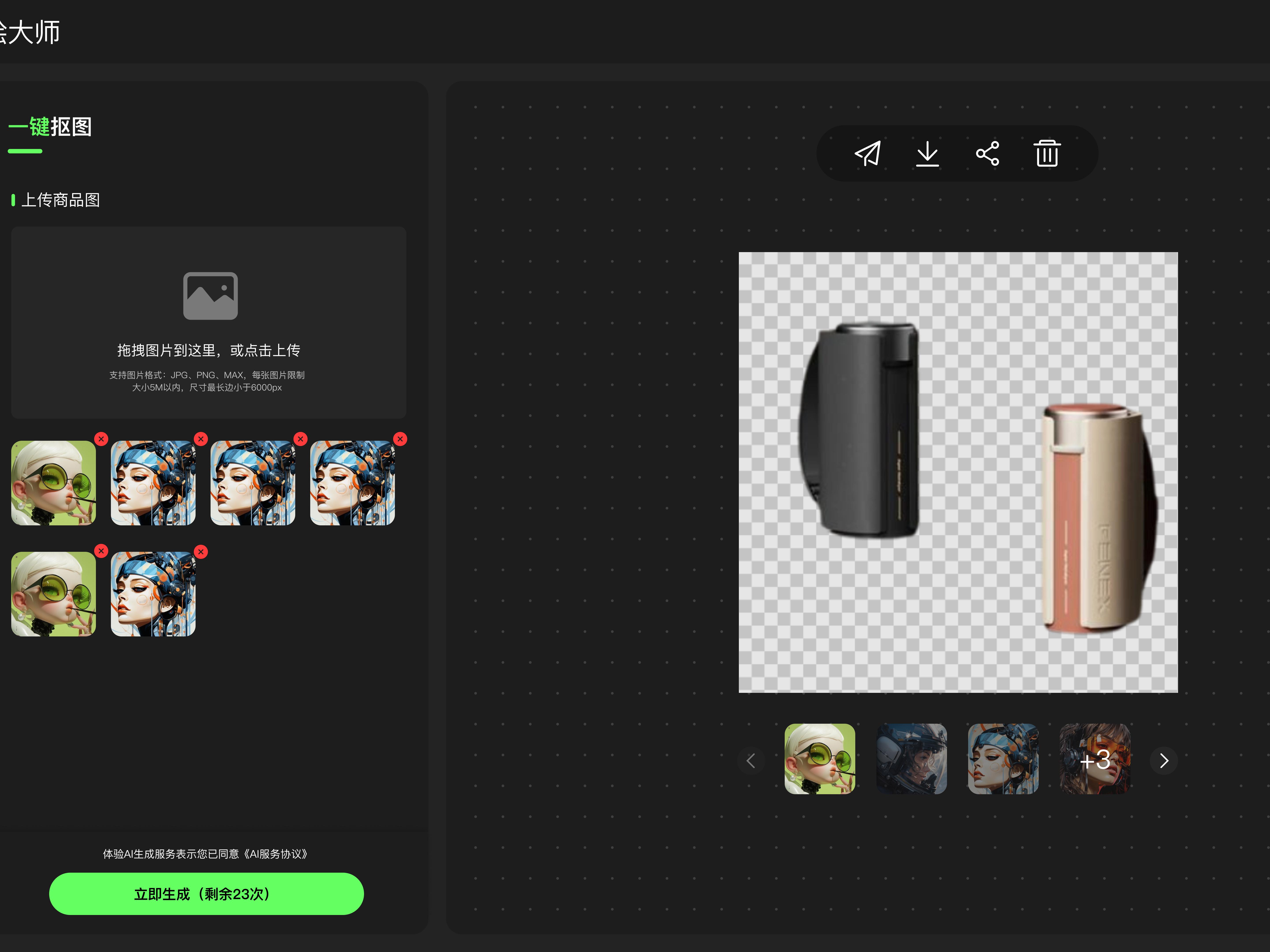Remove first green-glasses uploaded thumbnail
Image resolution: width=1270 pixels, height=952 pixels.
pos(101,439)
